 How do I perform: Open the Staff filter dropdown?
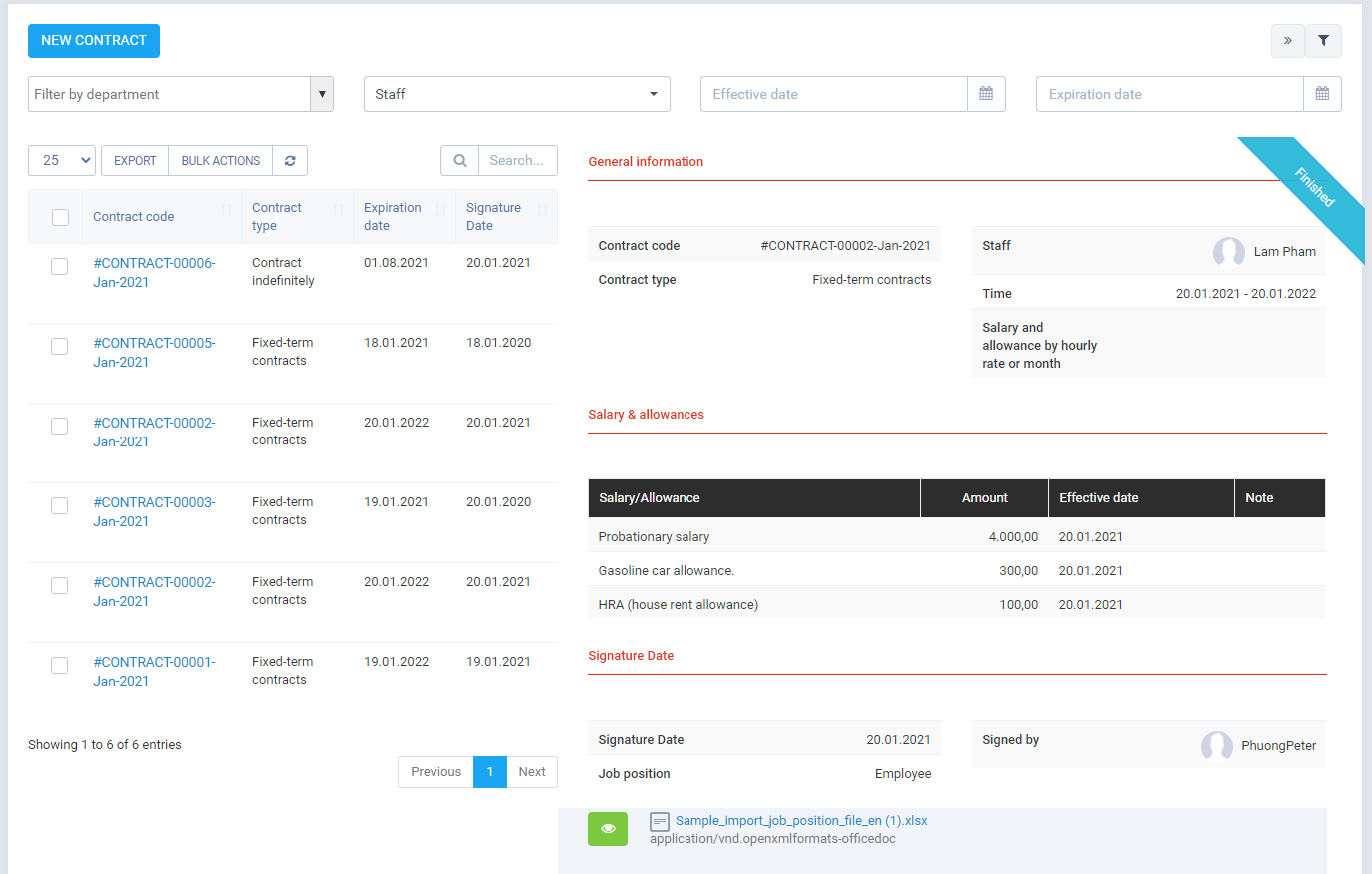(x=517, y=93)
